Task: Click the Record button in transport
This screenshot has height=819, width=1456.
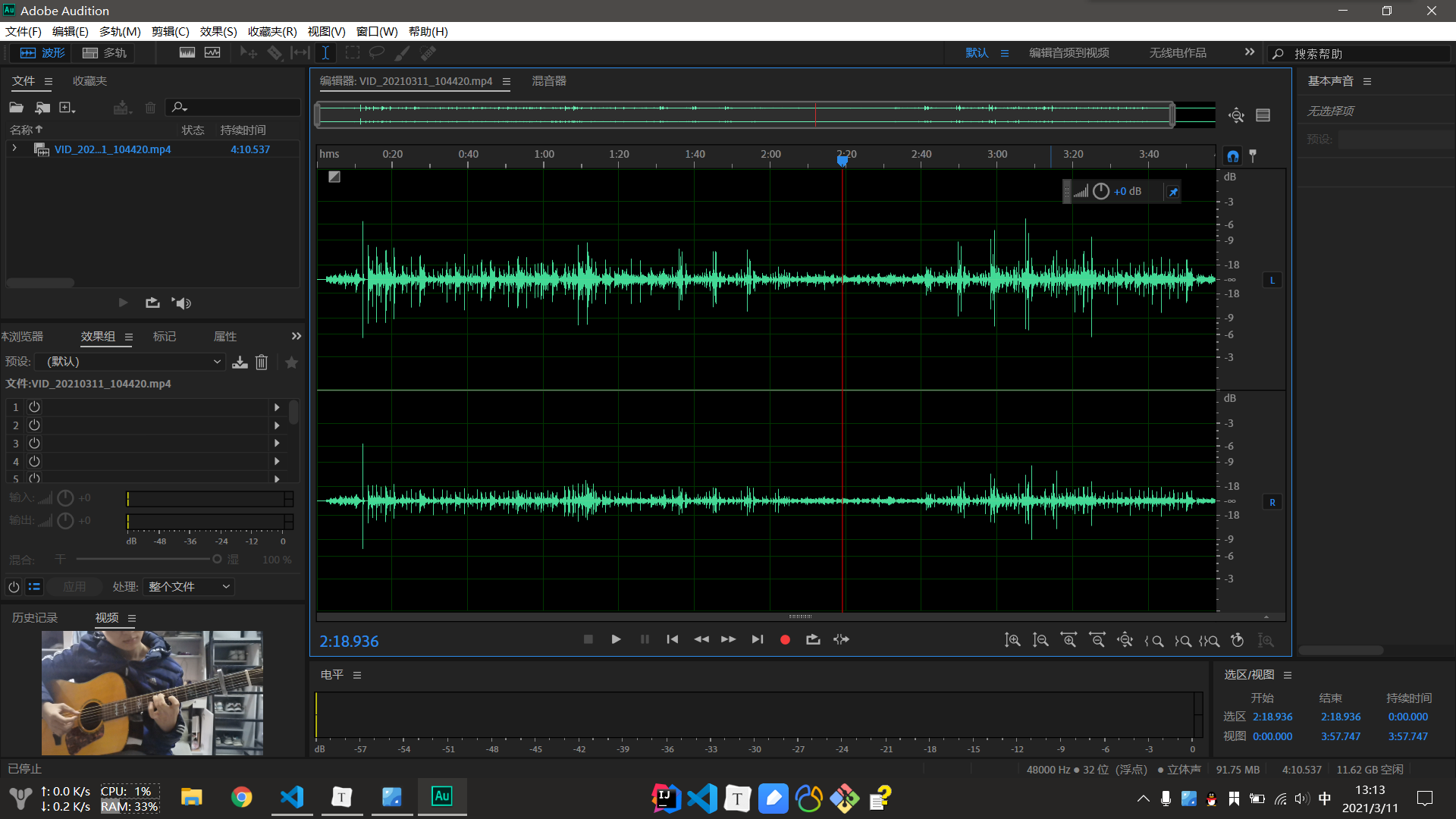Action: click(785, 640)
